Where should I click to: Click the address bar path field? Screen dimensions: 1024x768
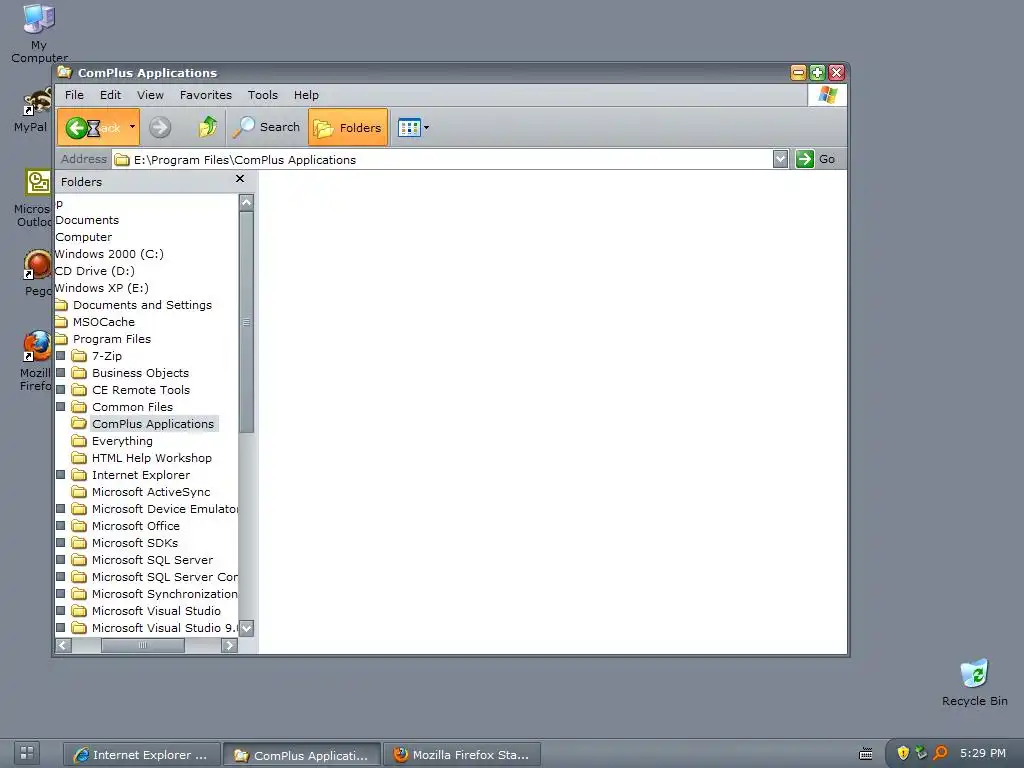coord(441,159)
